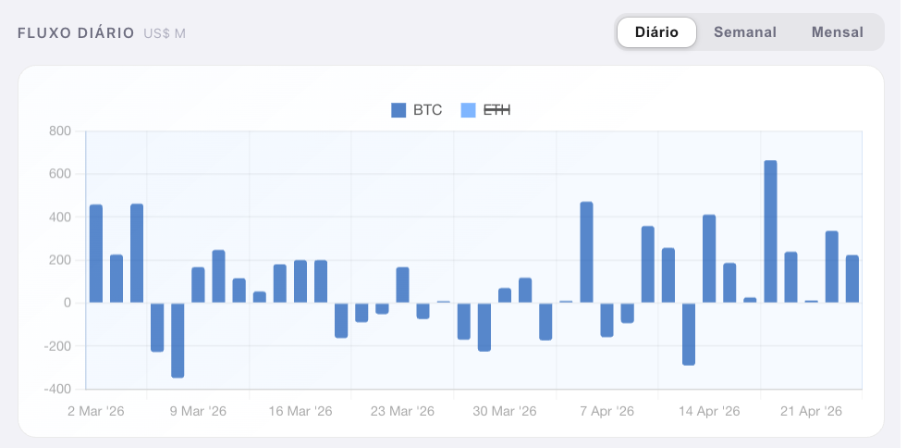
Task: Click the tall bar above 7 Apr '26
Action: [x=586, y=252]
